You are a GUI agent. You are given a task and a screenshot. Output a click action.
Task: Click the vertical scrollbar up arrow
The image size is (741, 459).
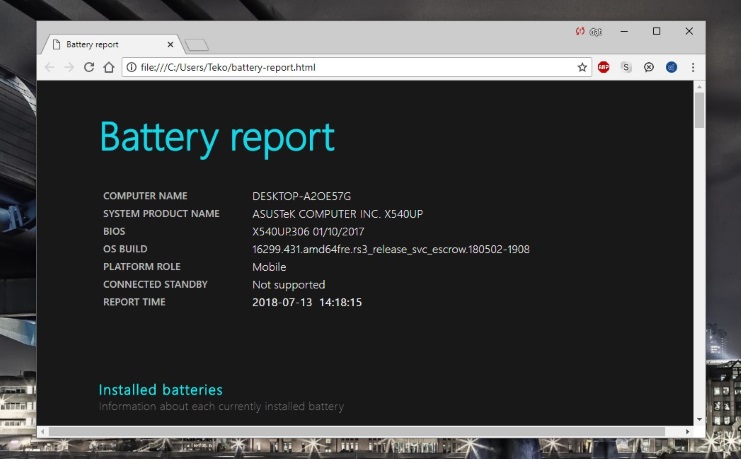[x=699, y=87]
